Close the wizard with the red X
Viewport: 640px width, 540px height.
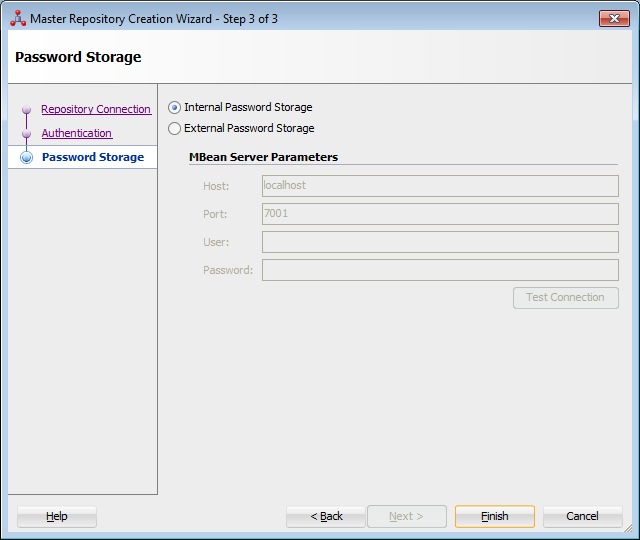pyautogui.click(x=614, y=18)
